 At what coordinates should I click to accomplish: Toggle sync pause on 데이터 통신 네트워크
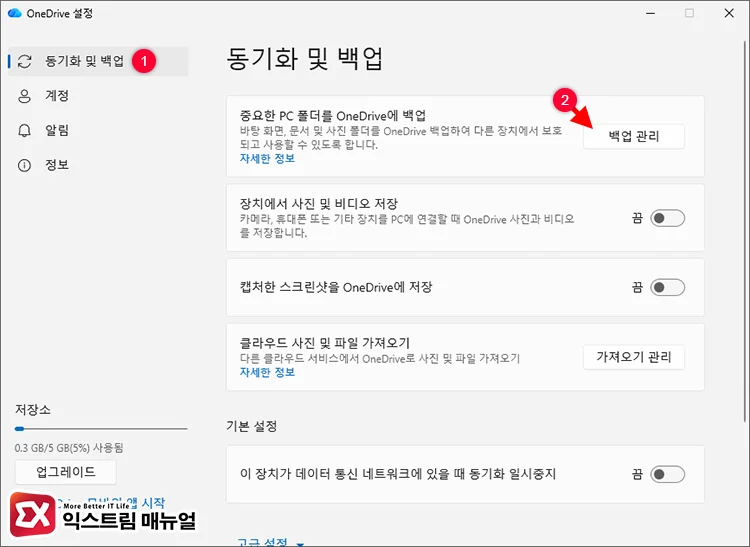click(x=667, y=474)
